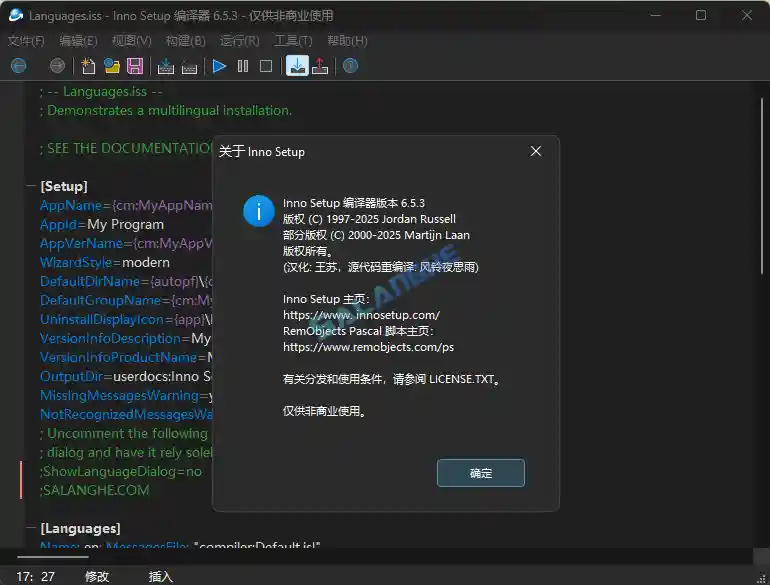This screenshot has width=770, height=585.
Task: Close the 关于 Inno Setup dialog
Action: click(x=536, y=151)
